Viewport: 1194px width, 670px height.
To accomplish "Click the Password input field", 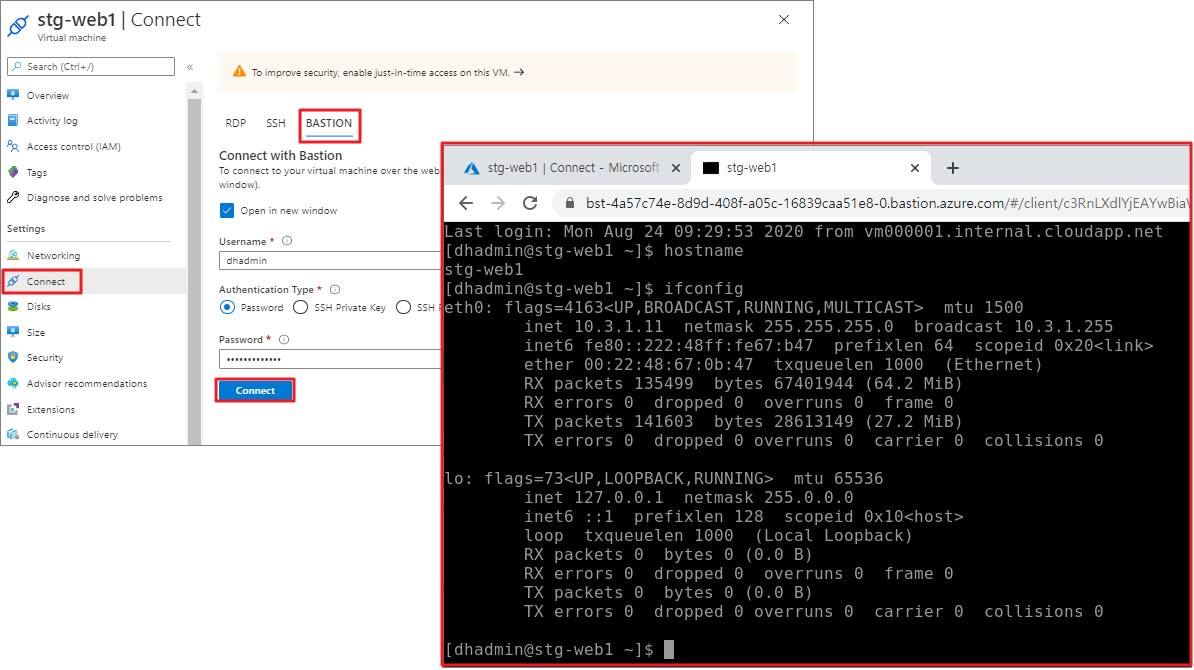I will [x=330, y=359].
